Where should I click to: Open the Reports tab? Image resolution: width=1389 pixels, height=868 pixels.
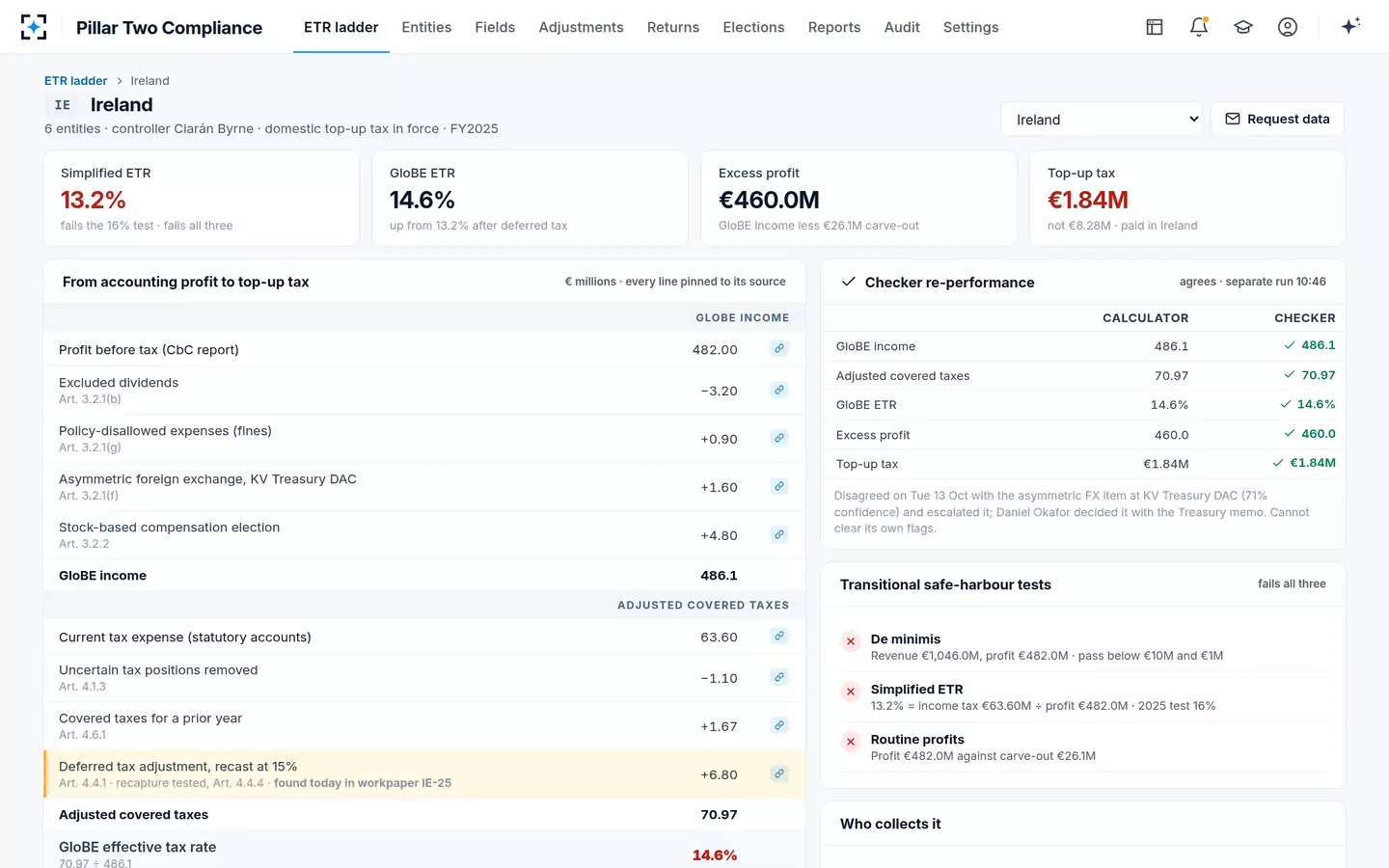(834, 27)
